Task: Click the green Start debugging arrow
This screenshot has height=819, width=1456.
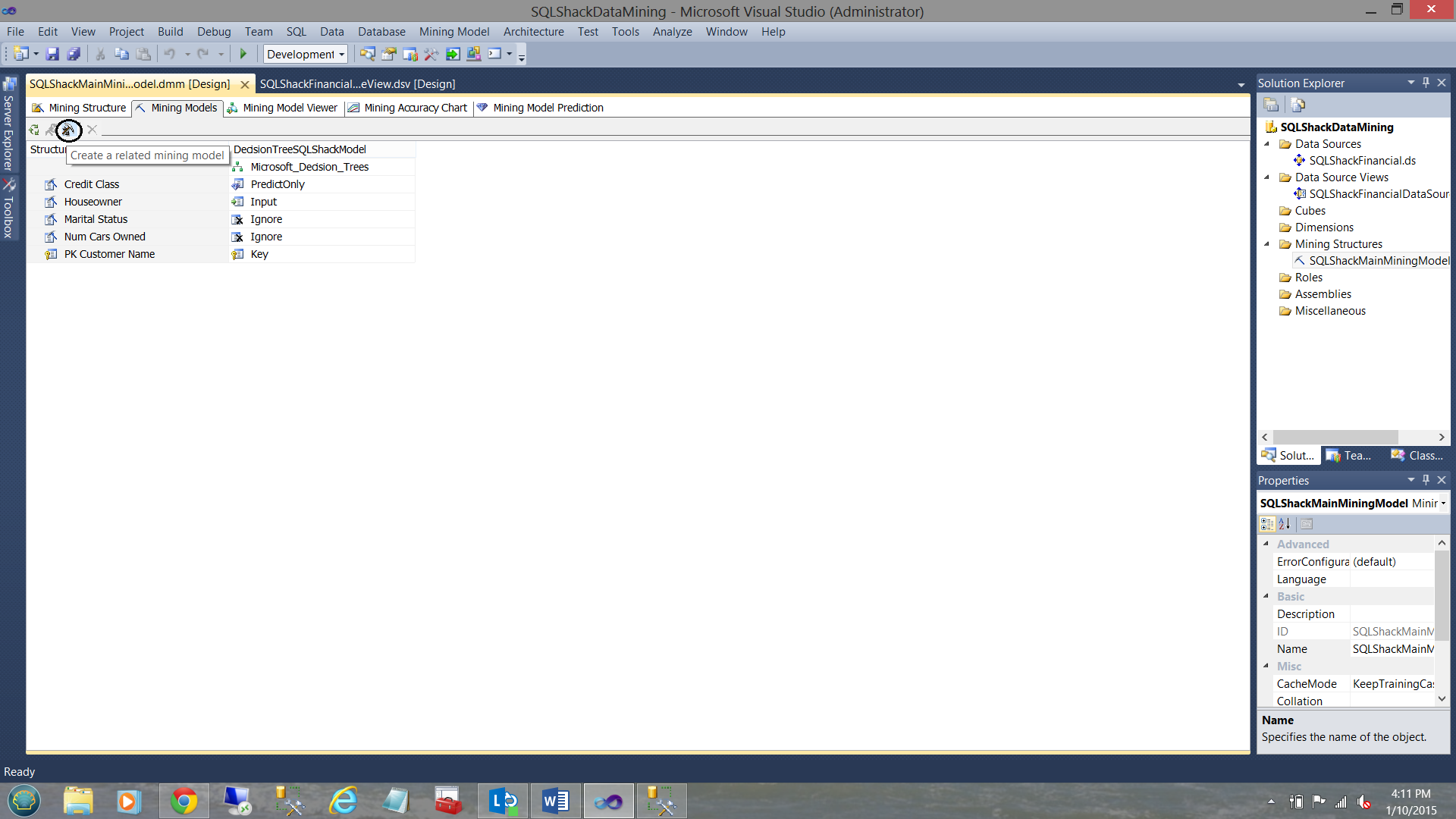Action: pos(243,54)
